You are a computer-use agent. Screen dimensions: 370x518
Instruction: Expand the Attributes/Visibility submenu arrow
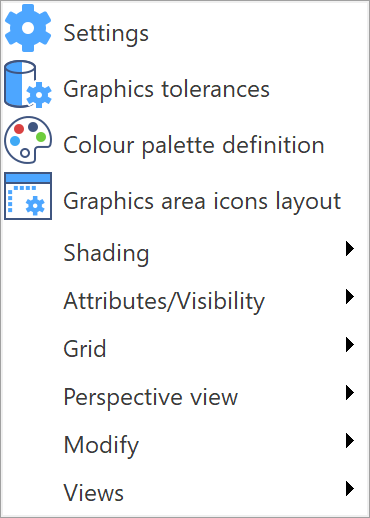pos(350,297)
